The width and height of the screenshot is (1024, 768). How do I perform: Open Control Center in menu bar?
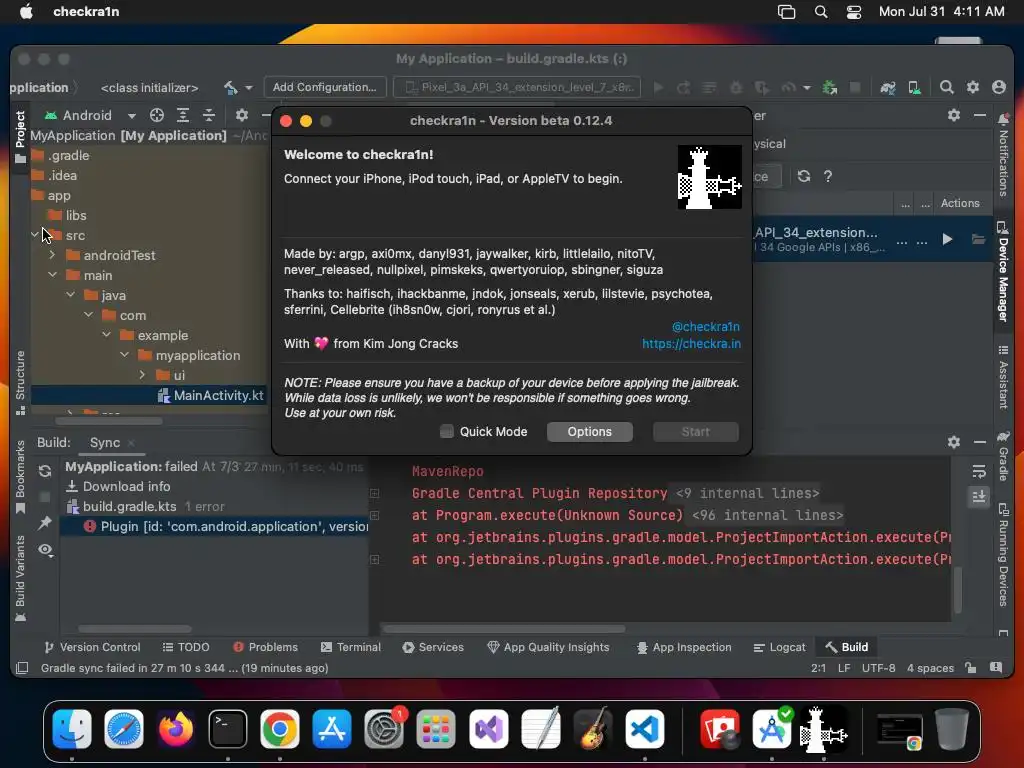[854, 12]
